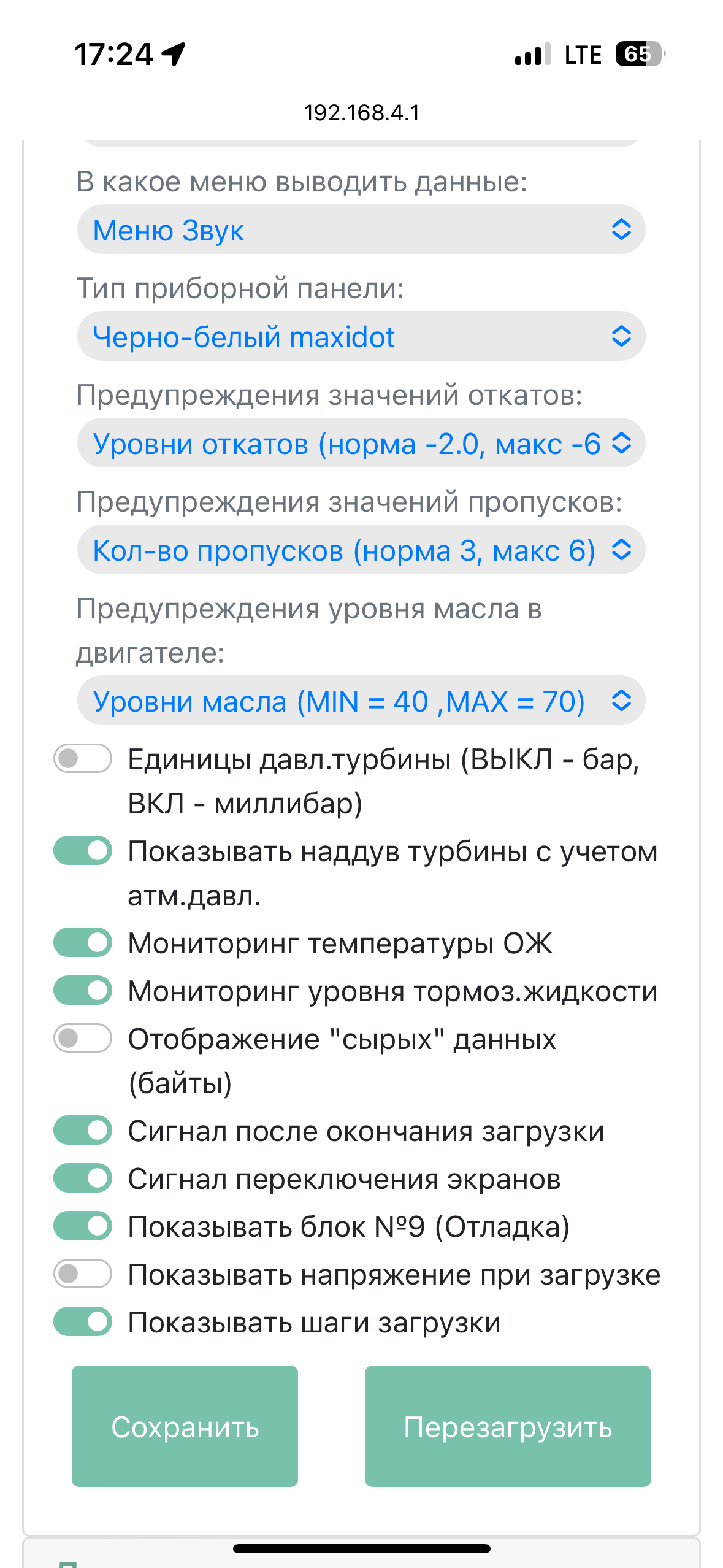Image resolution: width=723 pixels, height=1568 pixels.
Task: Tap the location arrow icon in status bar
Action: point(174,54)
